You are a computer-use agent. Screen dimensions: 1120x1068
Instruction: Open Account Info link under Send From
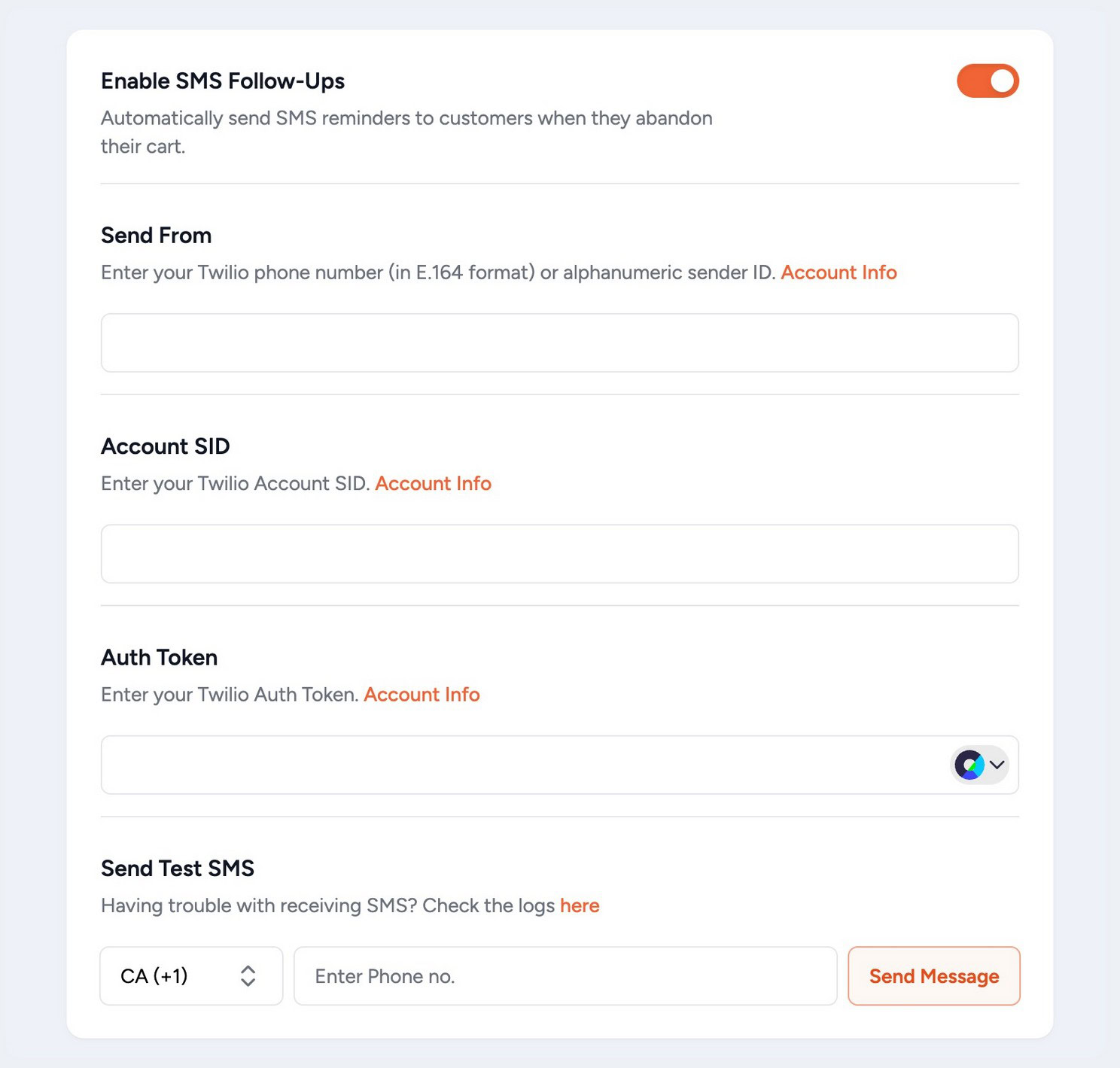coord(838,272)
